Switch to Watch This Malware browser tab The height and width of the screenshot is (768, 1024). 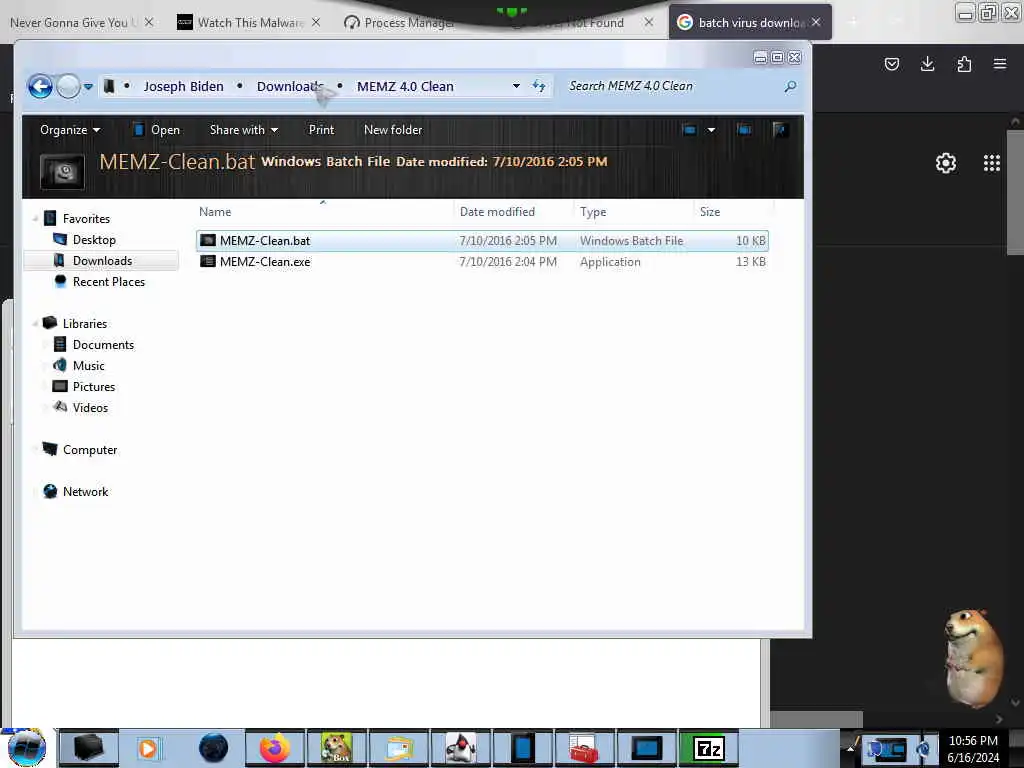tap(251, 23)
